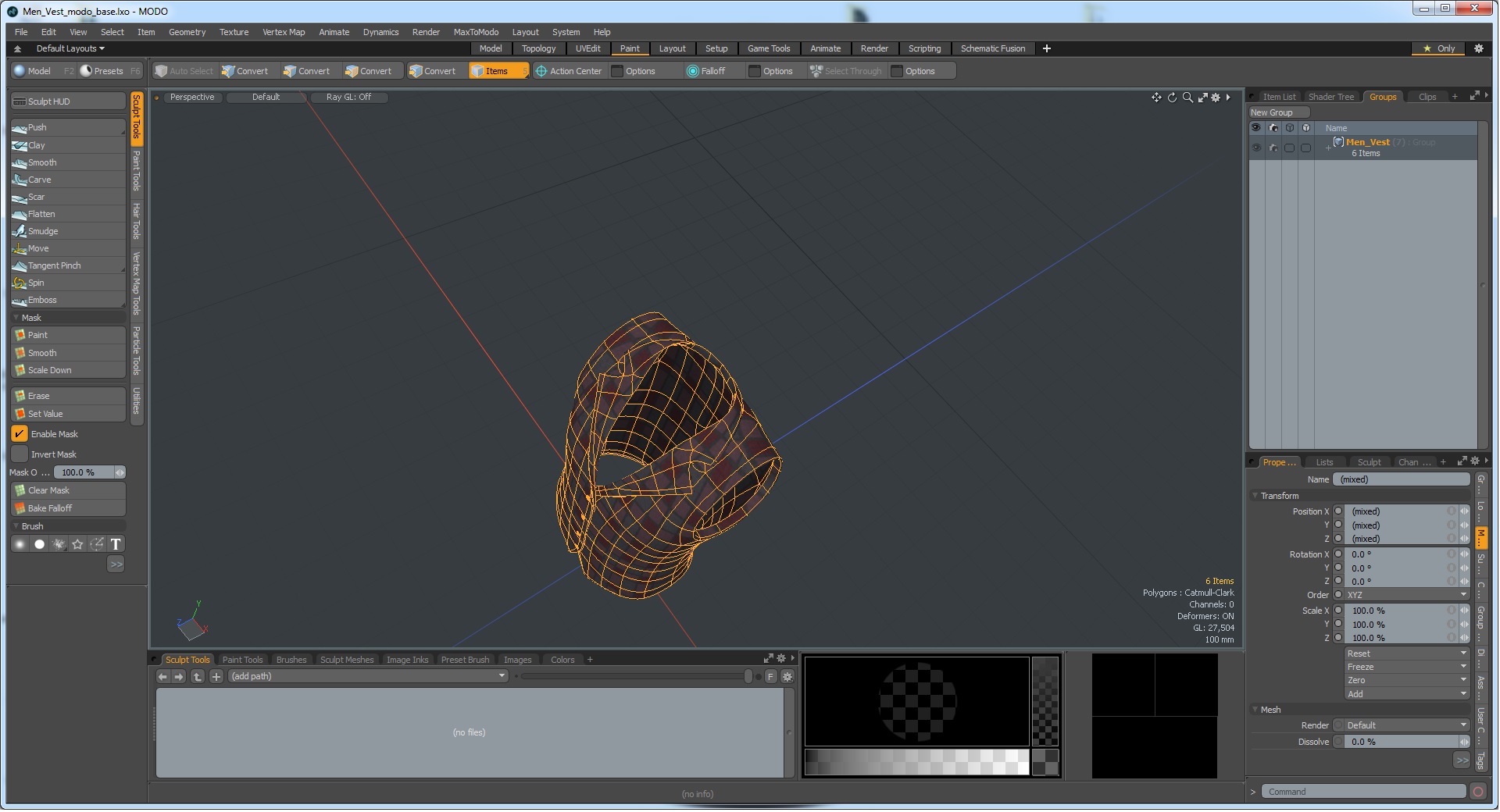
Task: Select the Scar sculpt tool
Action: point(68,197)
